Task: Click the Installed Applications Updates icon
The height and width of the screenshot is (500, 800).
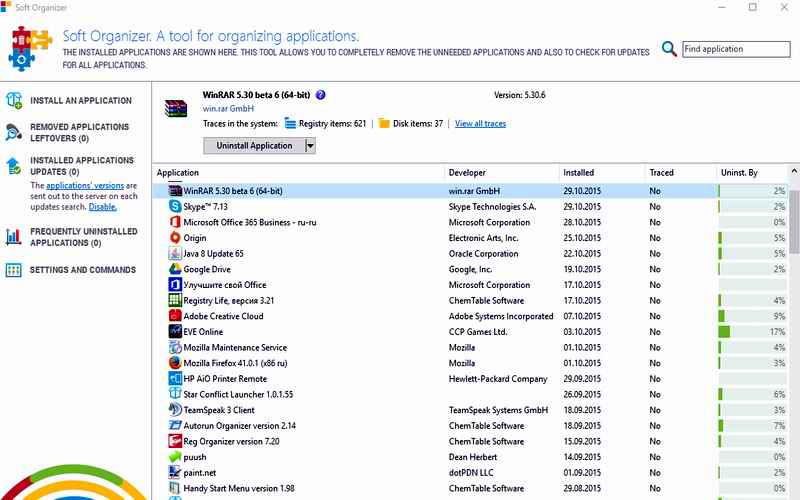Action: (14, 166)
